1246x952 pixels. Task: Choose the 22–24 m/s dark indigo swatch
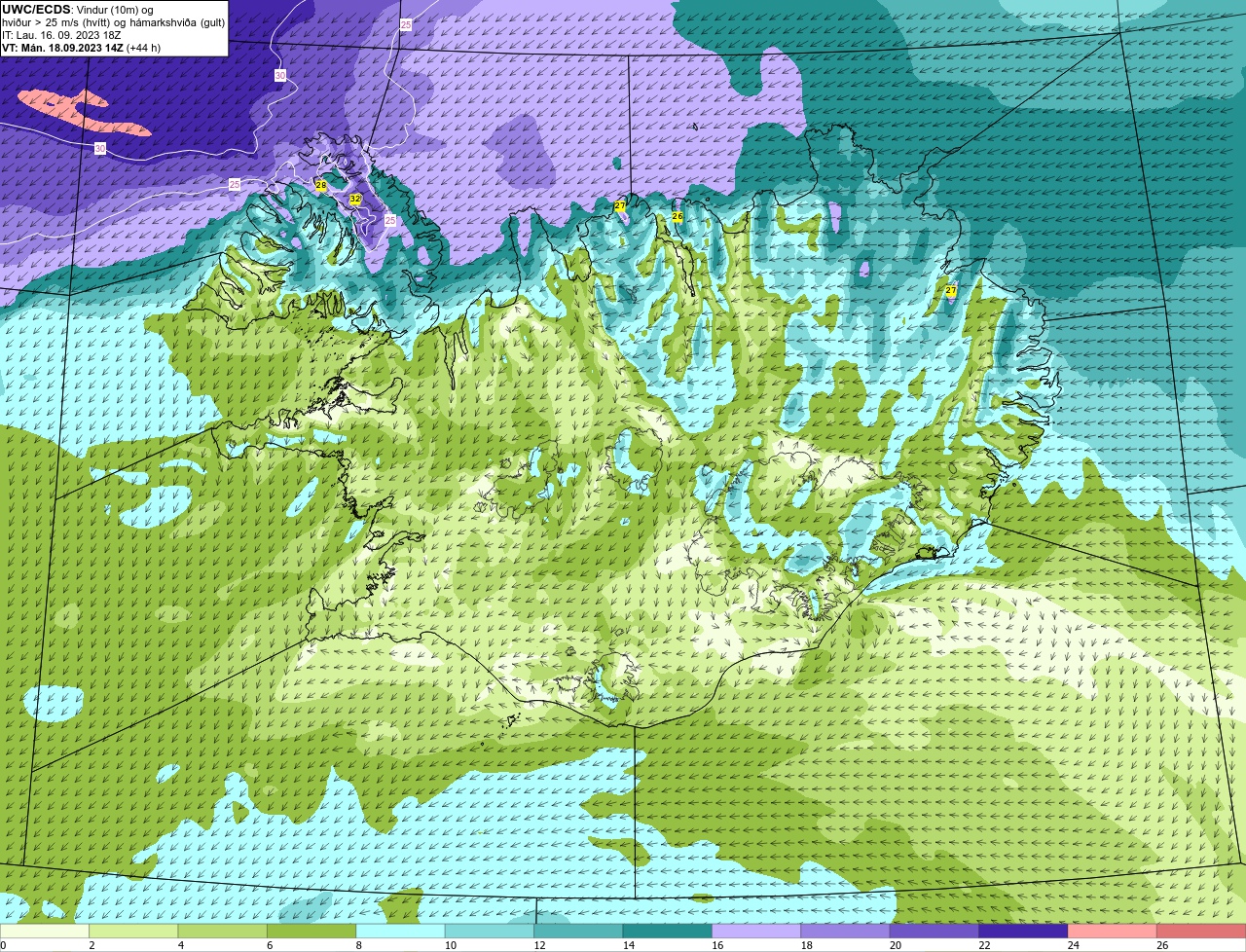[1024, 932]
